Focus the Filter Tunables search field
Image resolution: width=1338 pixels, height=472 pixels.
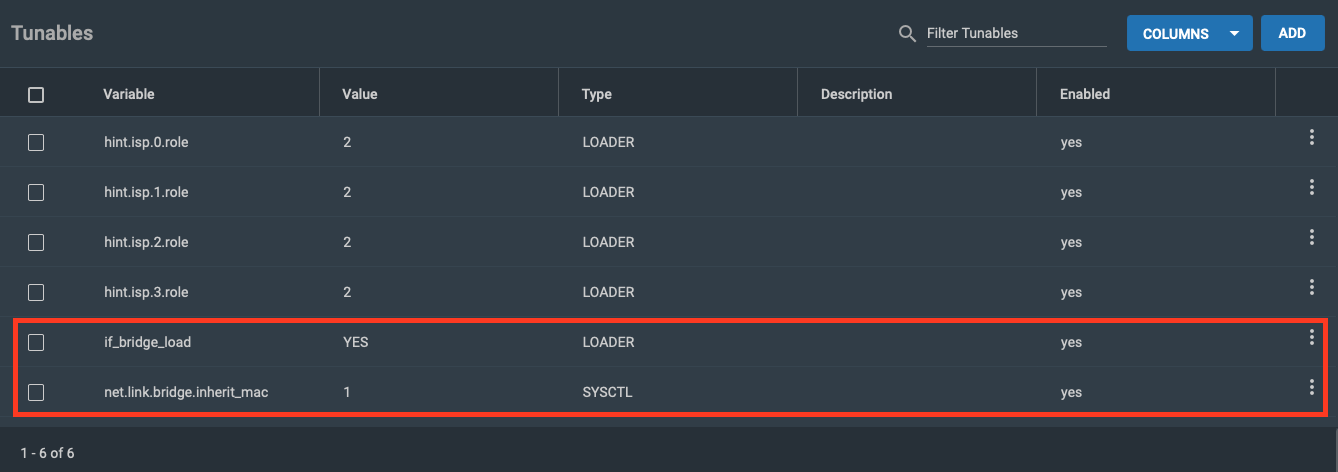[x=1016, y=33]
